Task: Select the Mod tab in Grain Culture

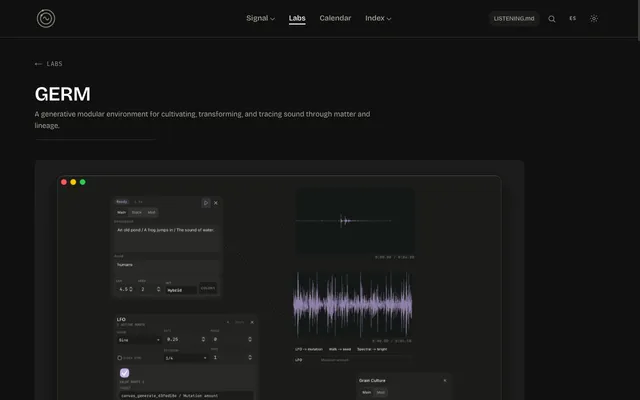Action: [x=380, y=393]
